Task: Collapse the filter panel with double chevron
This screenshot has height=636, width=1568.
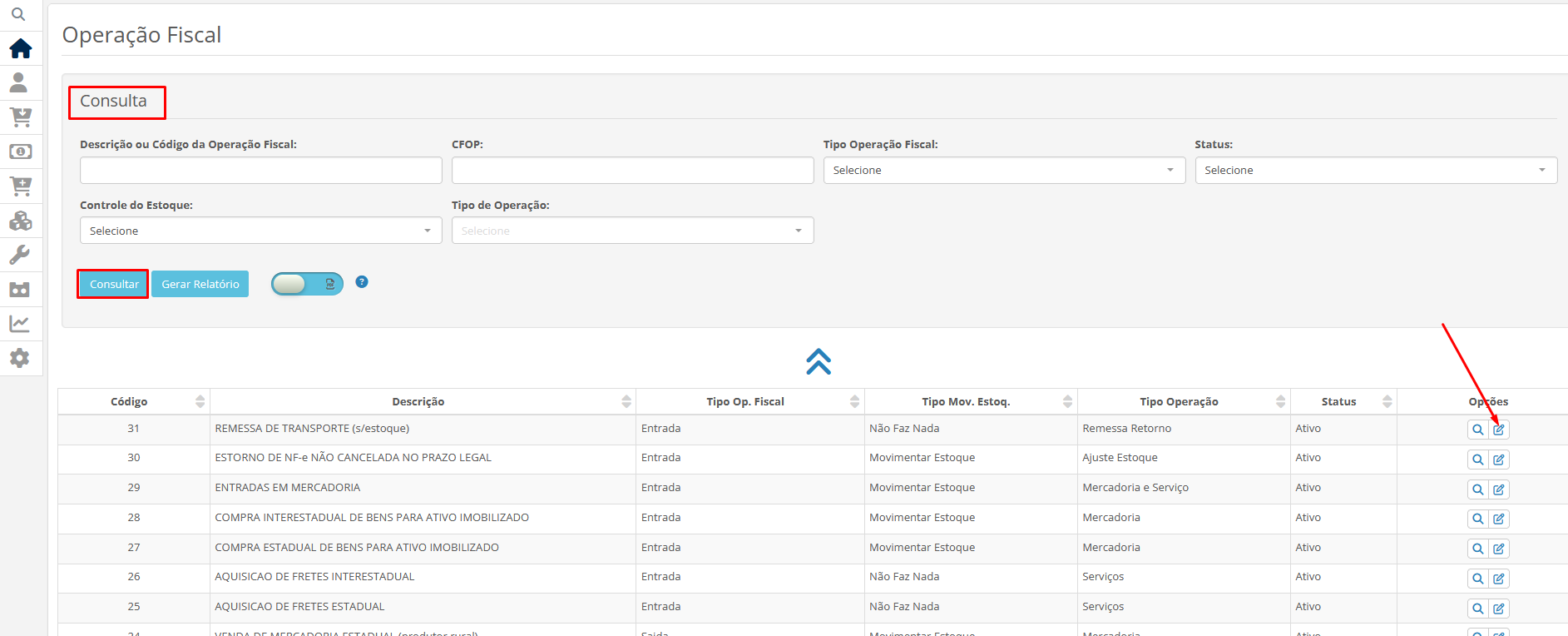Action: [819, 361]
